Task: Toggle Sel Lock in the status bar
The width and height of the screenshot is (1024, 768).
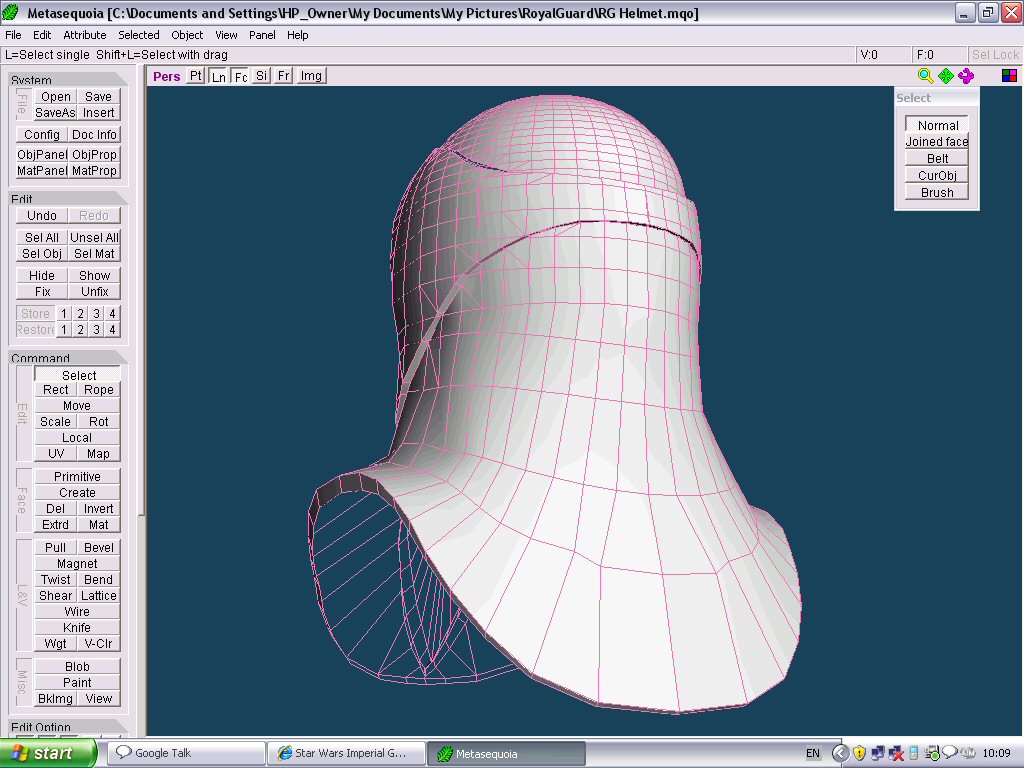Action: coord(995,55)
